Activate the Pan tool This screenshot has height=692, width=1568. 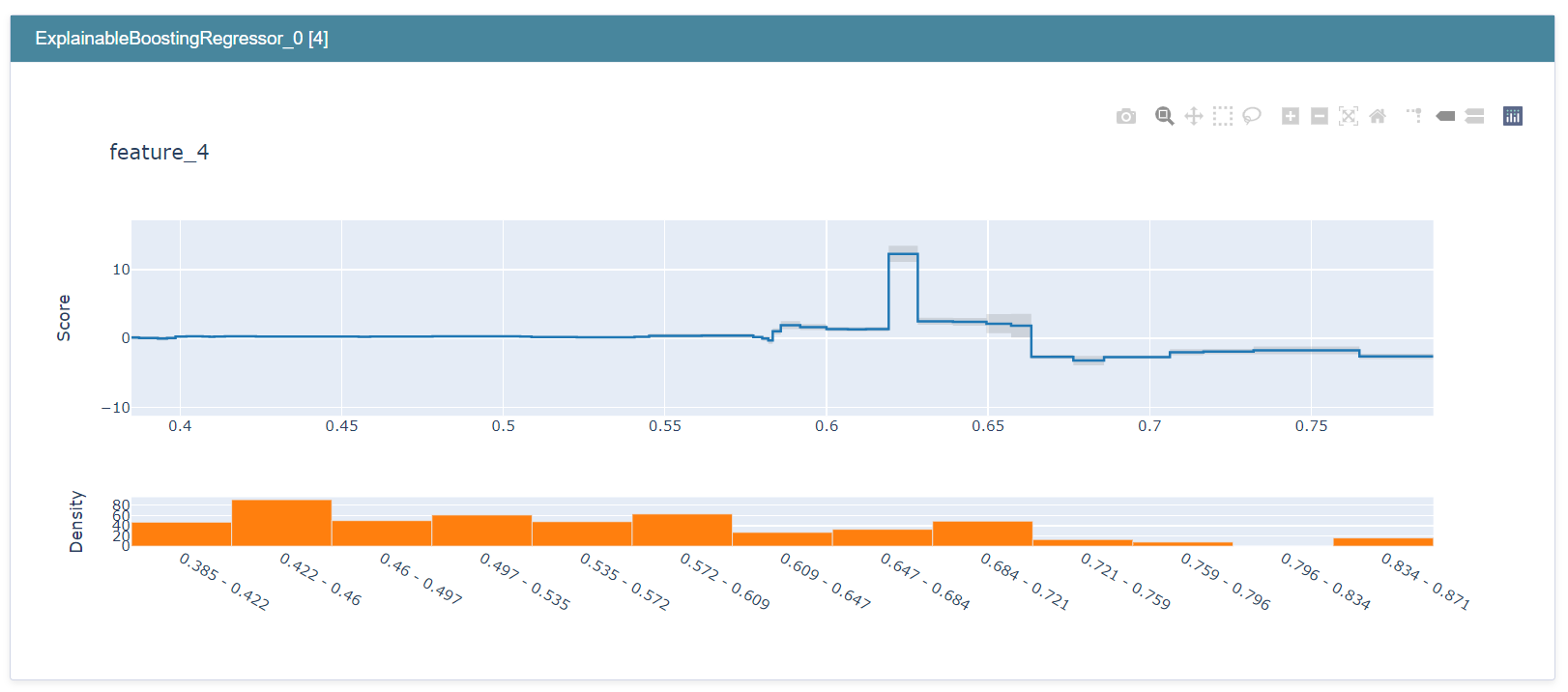(1194, 117)
